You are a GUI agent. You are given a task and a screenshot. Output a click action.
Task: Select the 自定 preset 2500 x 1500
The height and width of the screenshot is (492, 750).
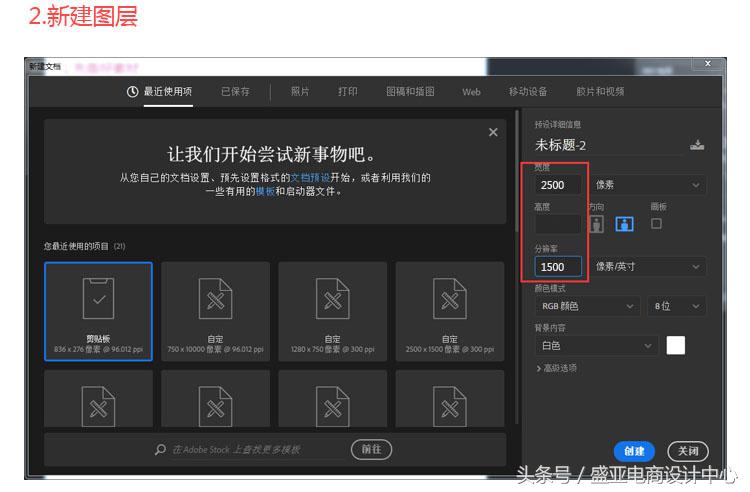click(450, 311)
